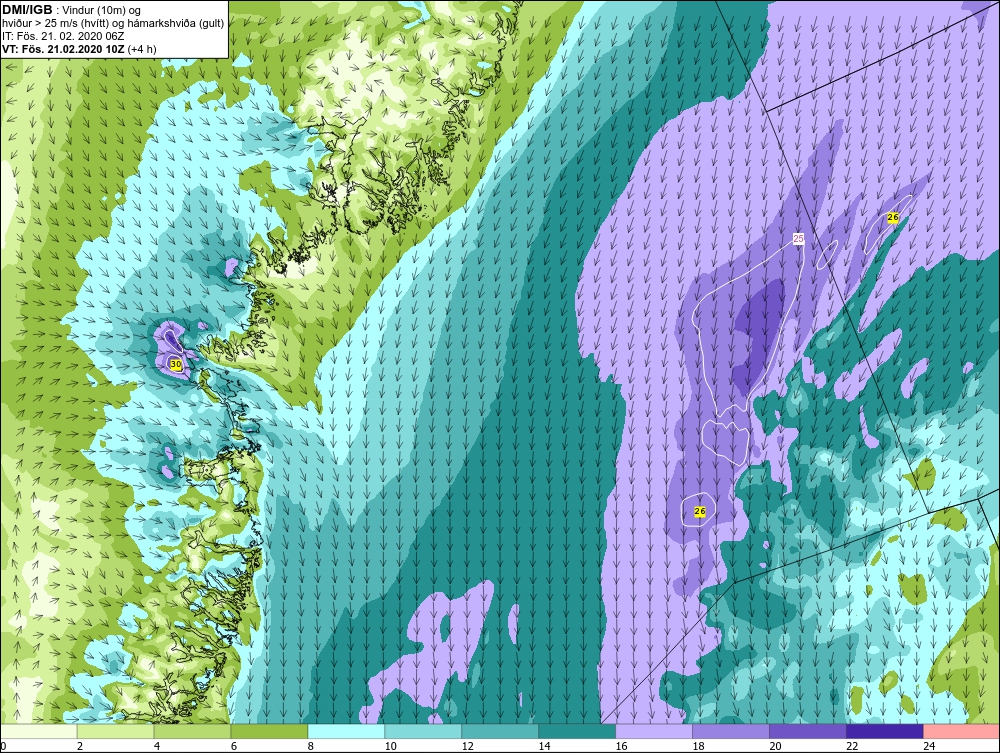Click the 16-18 m/s light purple swatch

click(654, 731)
